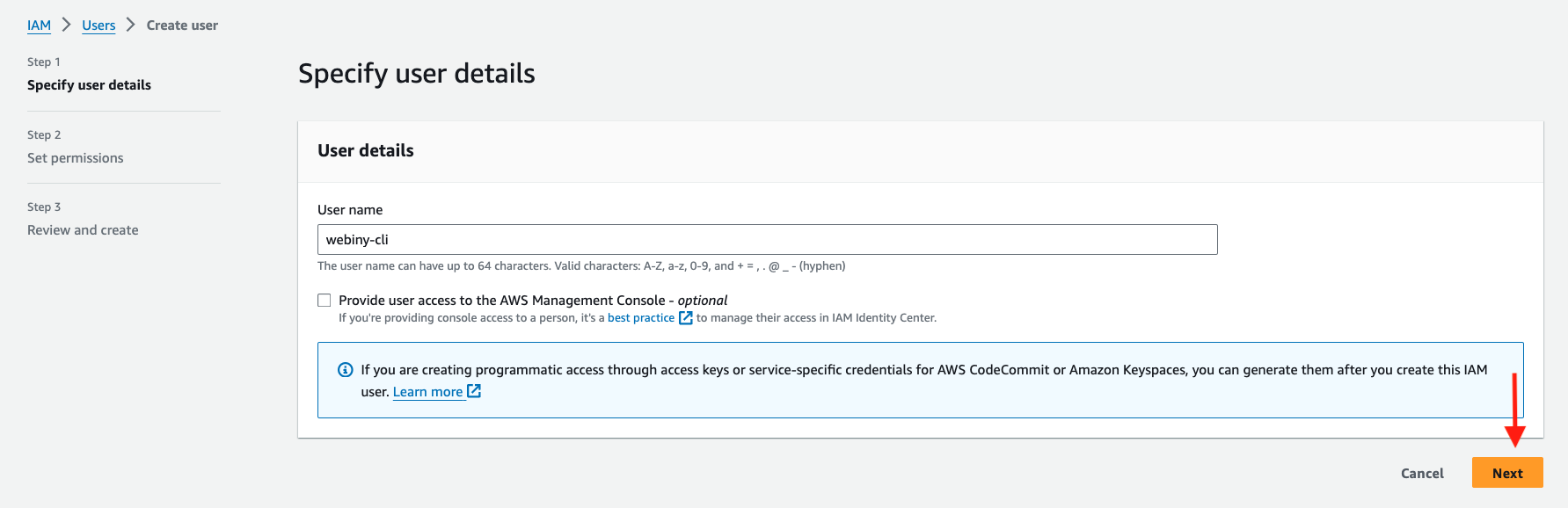
Task: Click external link icon beside Learn more
Action: pos(474,391)
